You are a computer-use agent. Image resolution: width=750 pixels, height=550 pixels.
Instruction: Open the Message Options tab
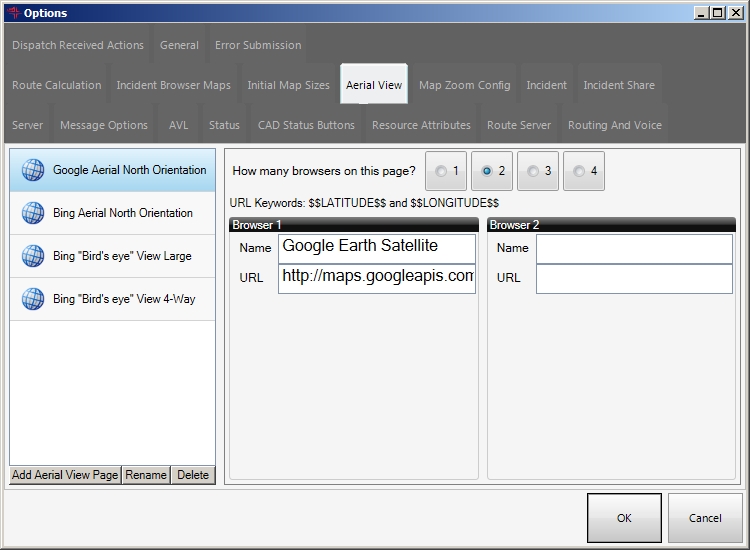pyautogui.click(x=104, y=125)
